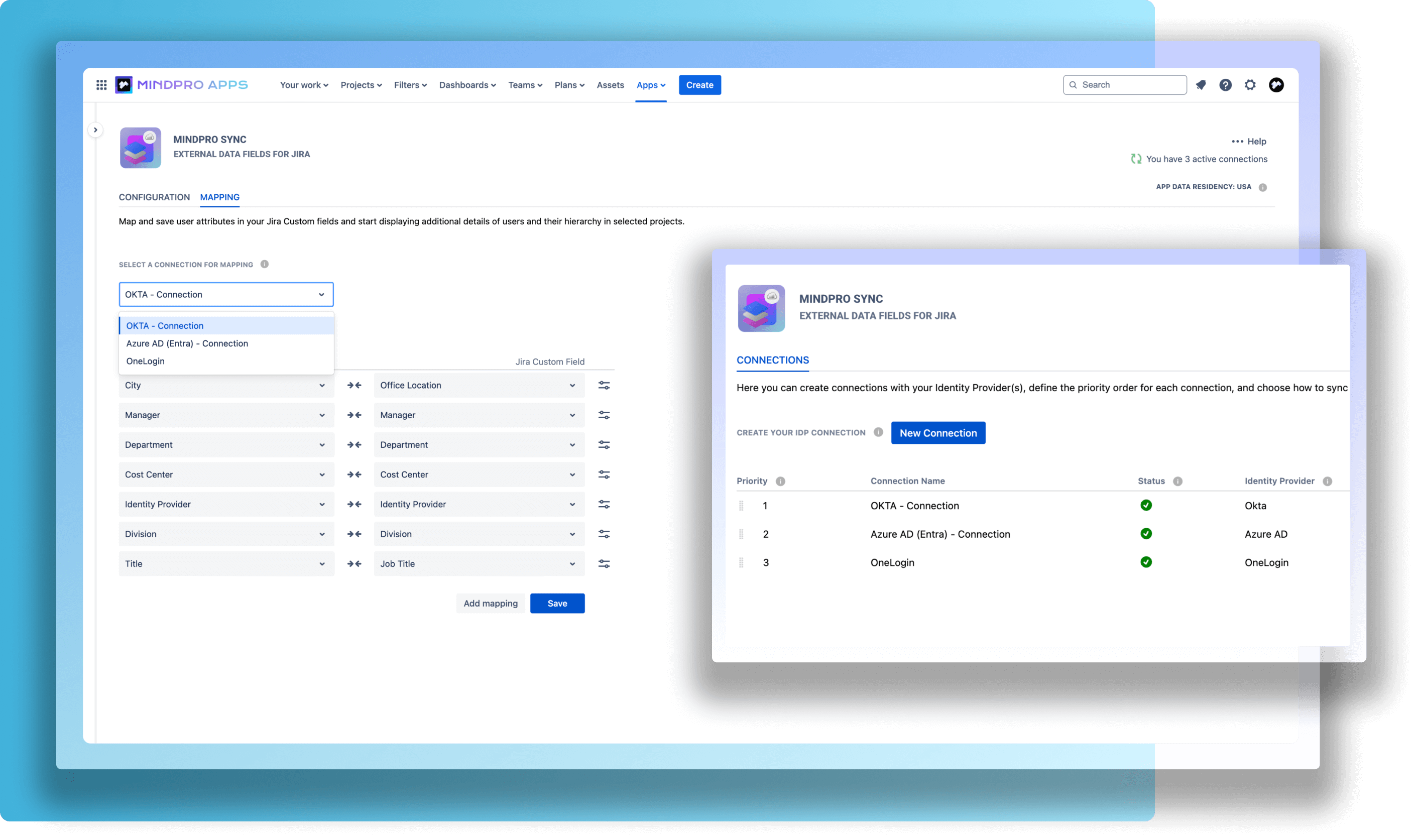The image size is (1417, 840).
Task: Expand the Office Location Jira custom field dropdown
Action: click(x=572, y=385)
